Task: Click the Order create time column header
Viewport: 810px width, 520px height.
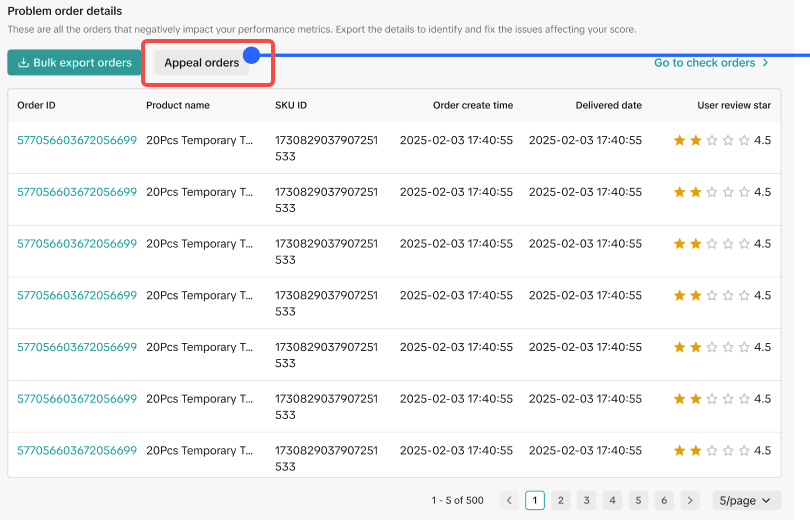Action: pos(472,105)
